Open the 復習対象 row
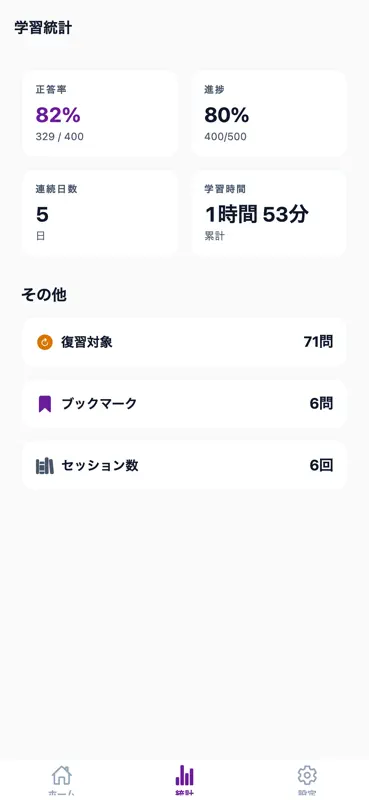 [x=184, y=342]
